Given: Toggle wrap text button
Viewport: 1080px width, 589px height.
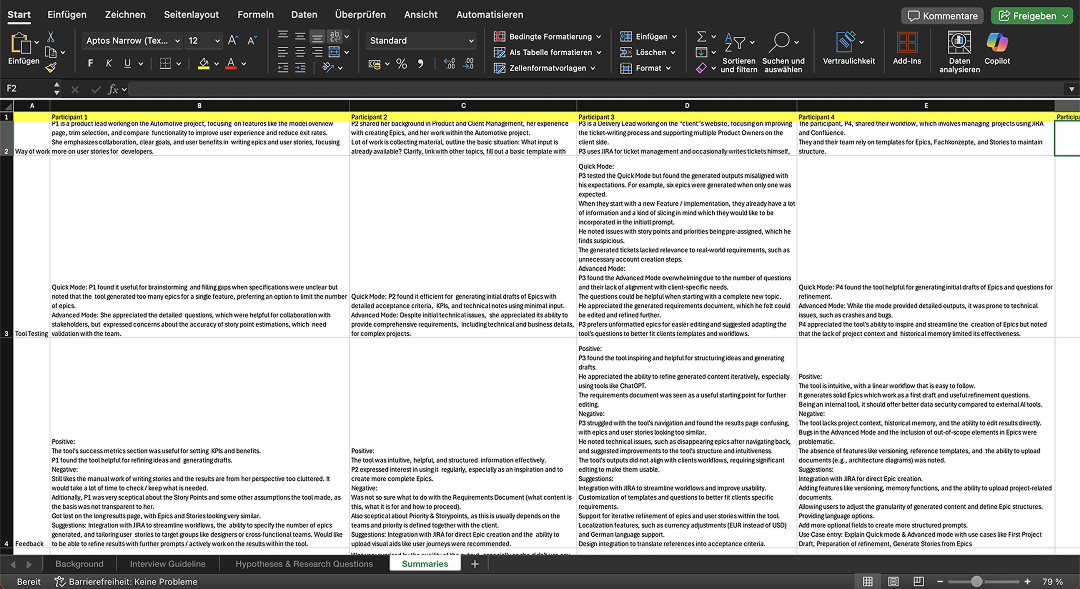Looking at the screenshot, I should click(334, 36).
